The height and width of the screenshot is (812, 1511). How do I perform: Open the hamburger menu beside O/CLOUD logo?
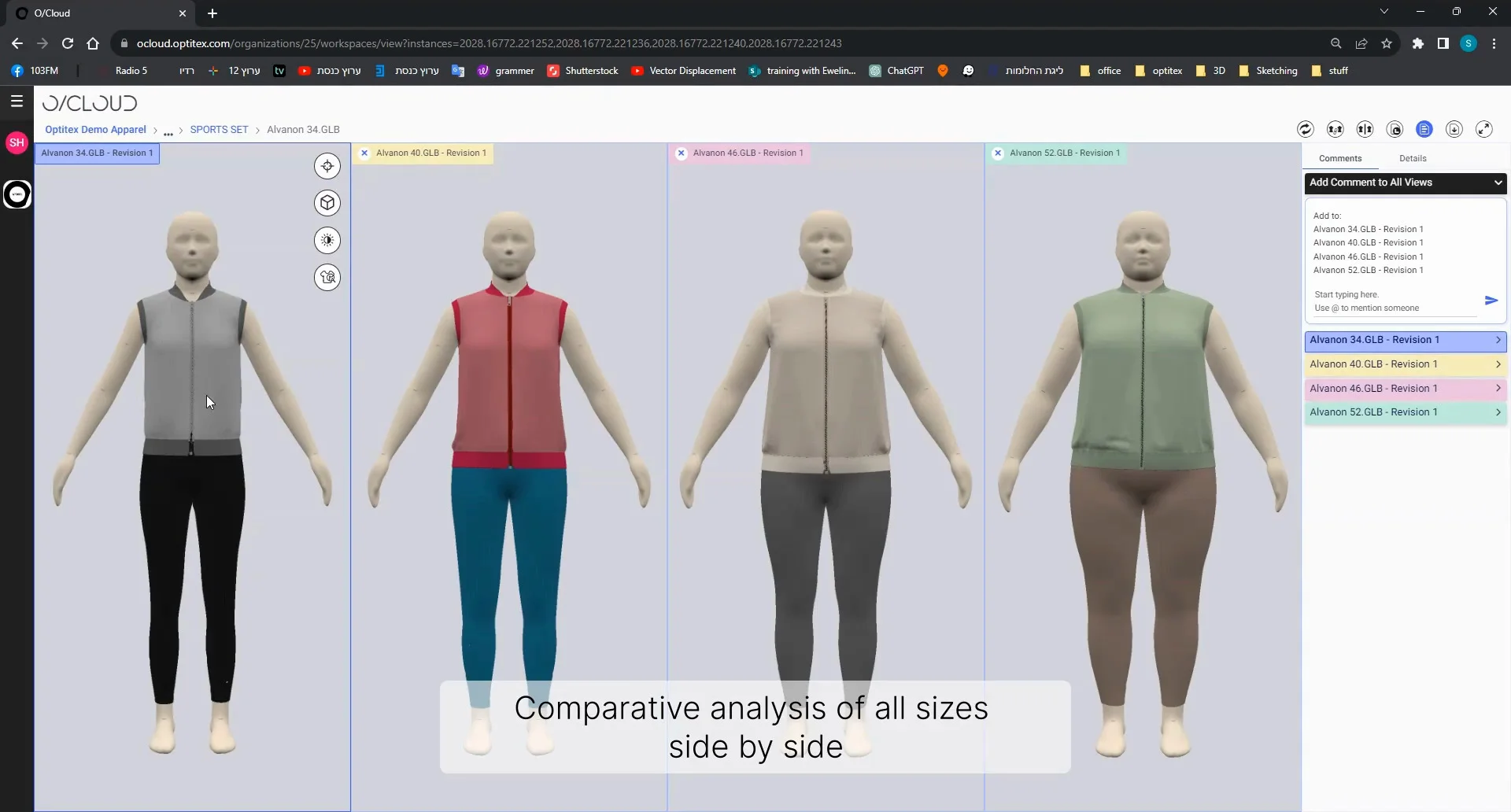[x=17, y=101]
